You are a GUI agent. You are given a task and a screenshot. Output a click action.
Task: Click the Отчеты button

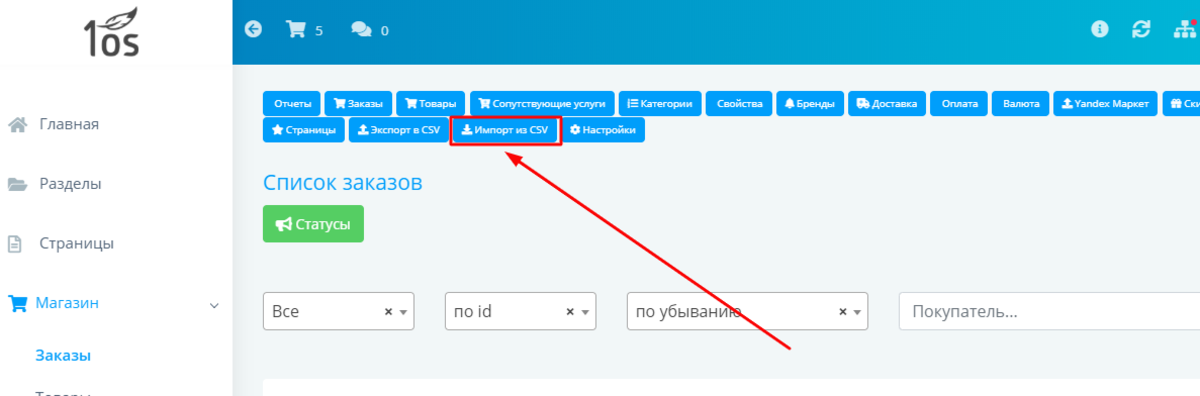292,103
